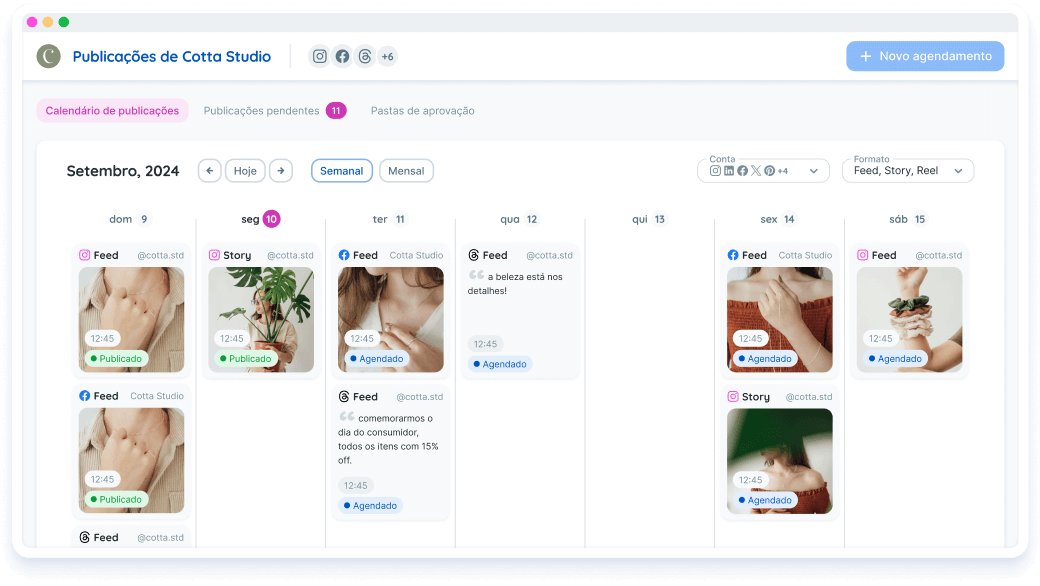The height and width of the screenshot is (586, 1040).
Task: Jump to today with Hoje button
Action: coord(245,171)
